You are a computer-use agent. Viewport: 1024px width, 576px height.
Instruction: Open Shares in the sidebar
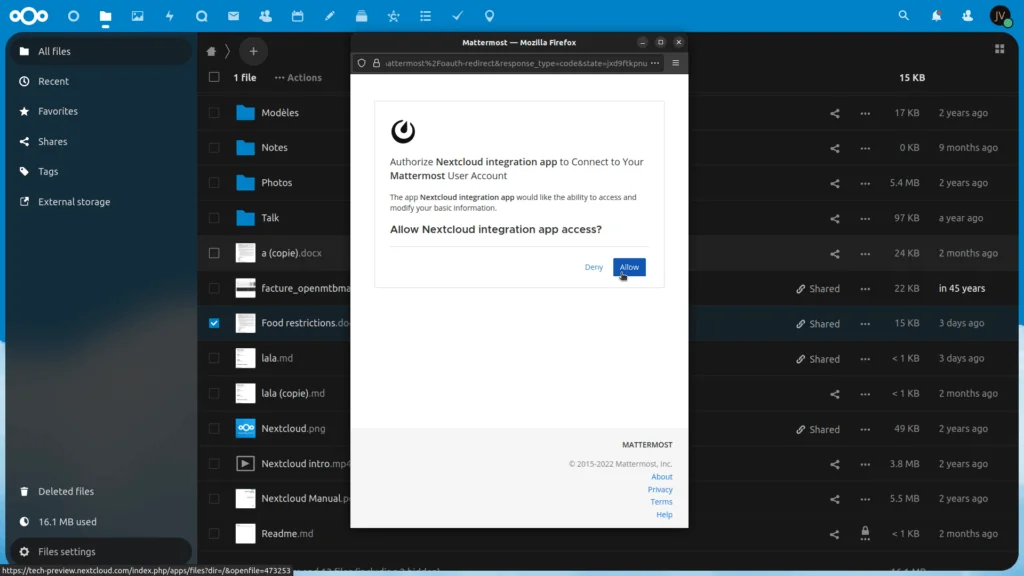pos(101,141)
